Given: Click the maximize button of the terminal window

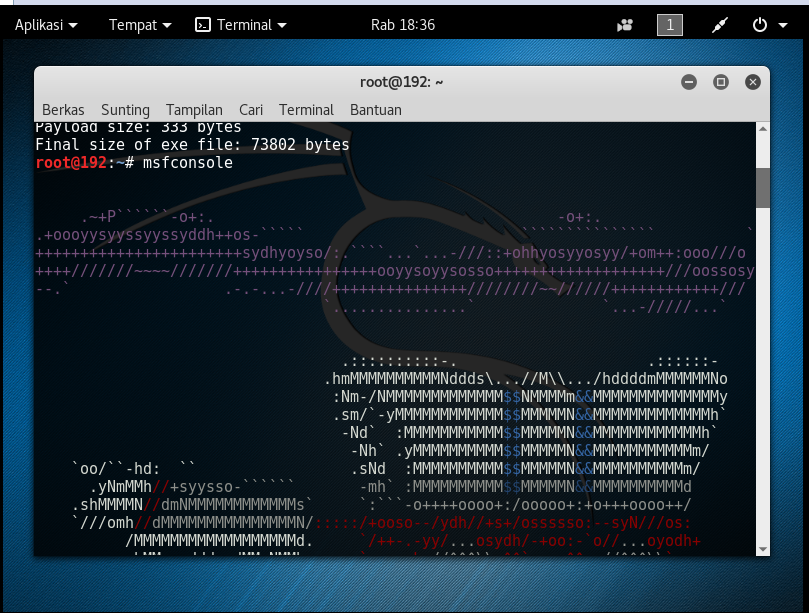Looking at the screenshot, I should pos(721,82).
